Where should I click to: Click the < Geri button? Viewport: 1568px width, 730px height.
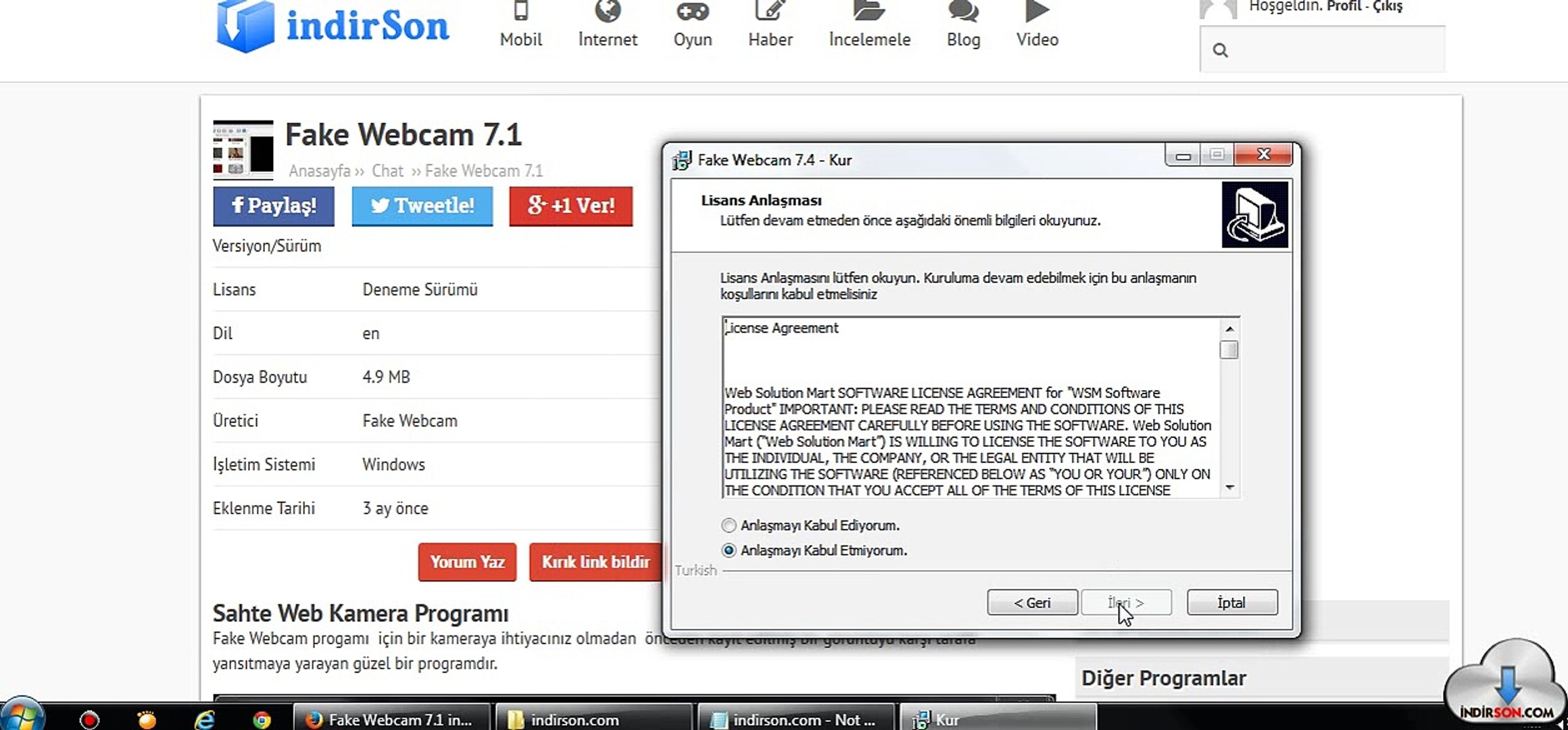click(1032, 602)
